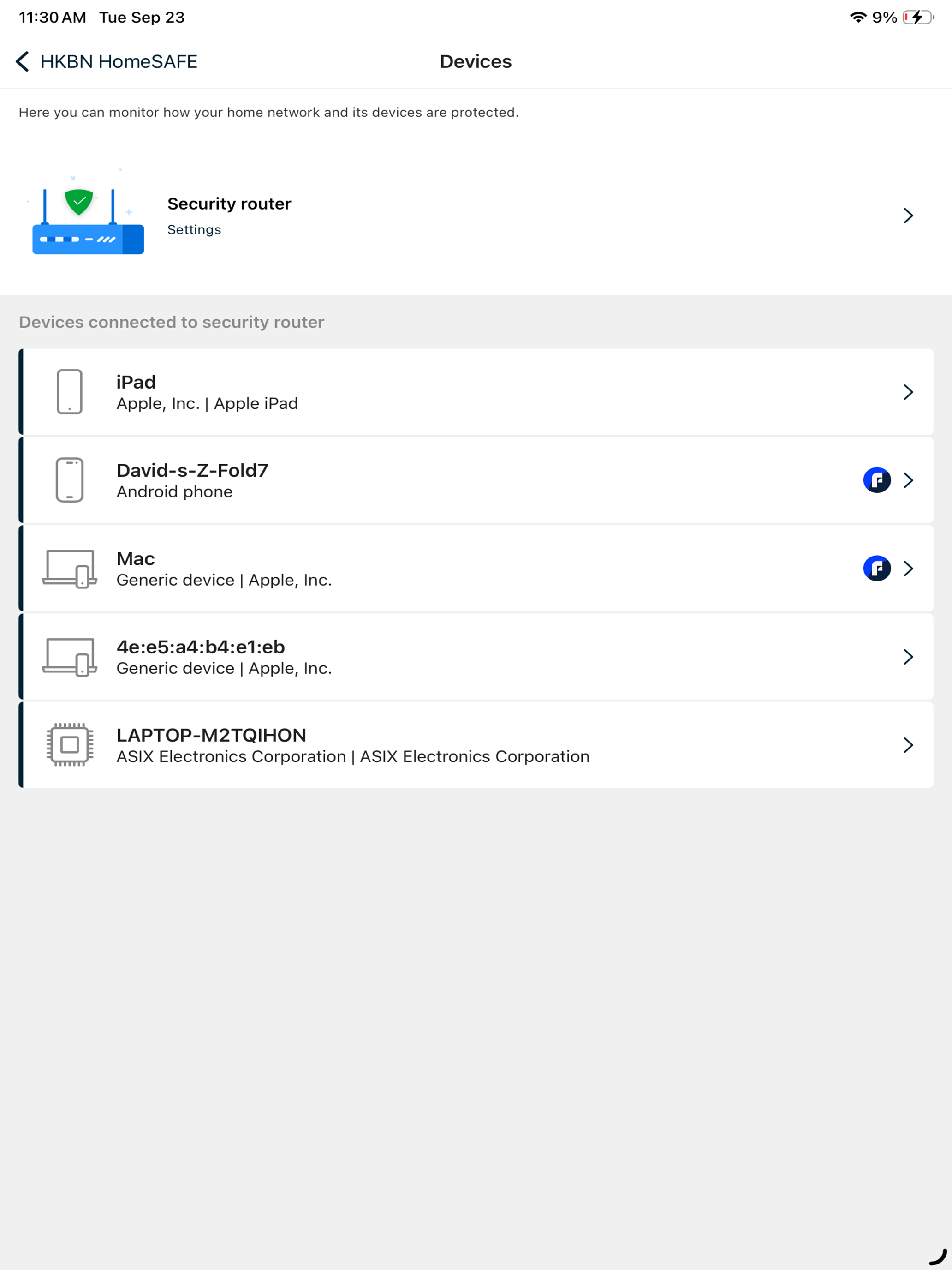Tap the F-Secure badge on Mac

coord(877,569)
